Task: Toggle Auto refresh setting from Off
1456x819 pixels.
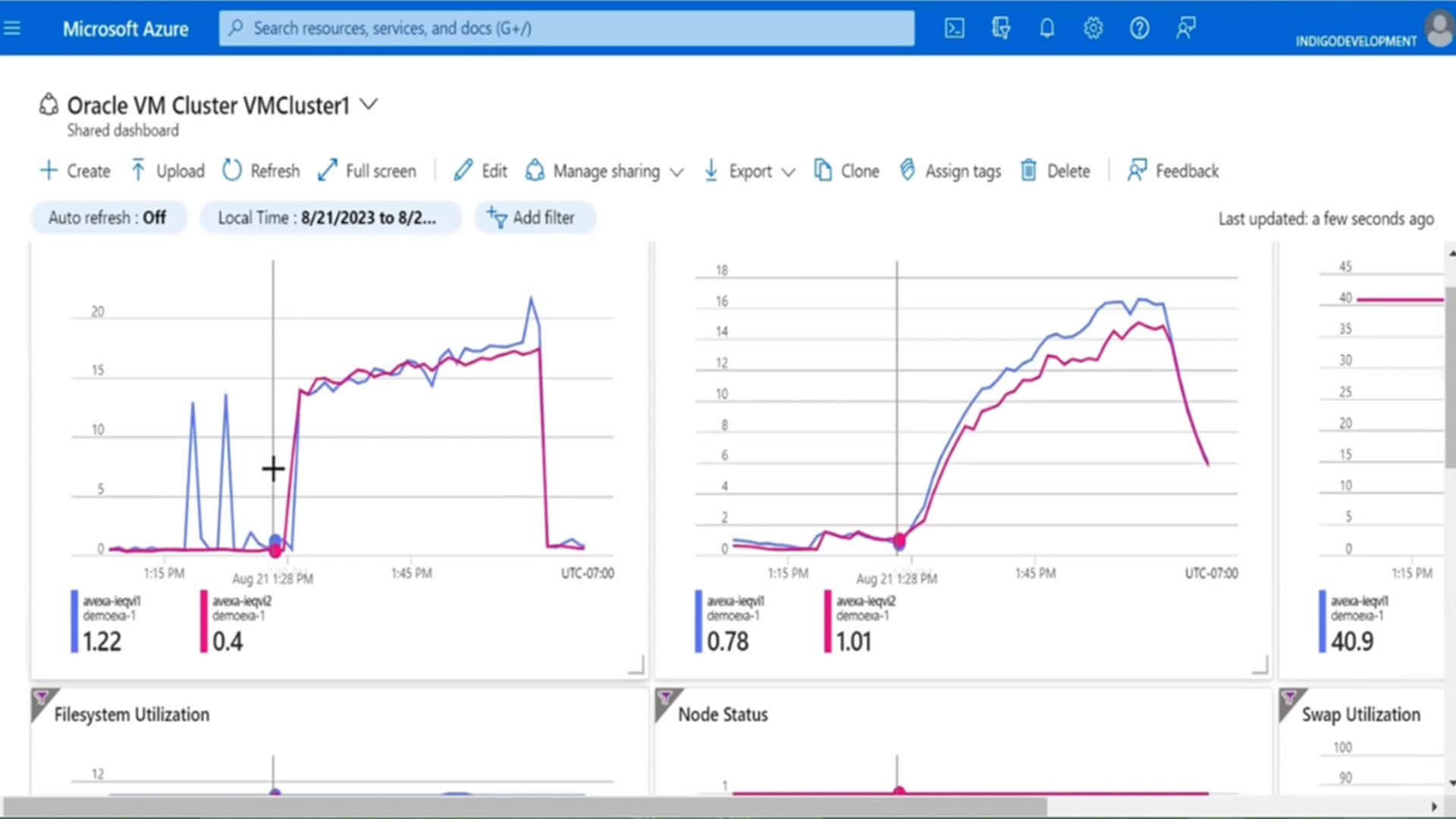Action: (108, 218)
